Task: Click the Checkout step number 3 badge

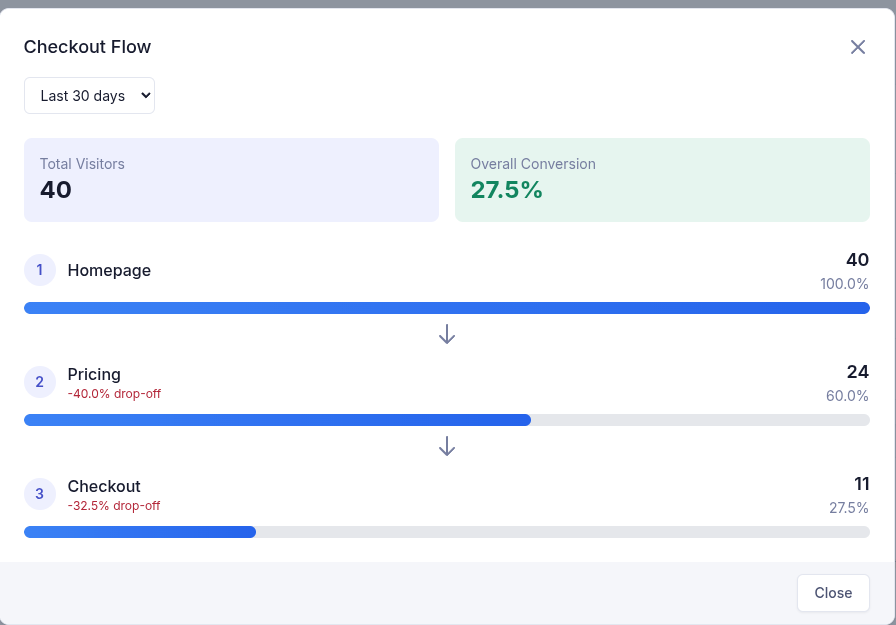Action: click(x=39, y=494)
